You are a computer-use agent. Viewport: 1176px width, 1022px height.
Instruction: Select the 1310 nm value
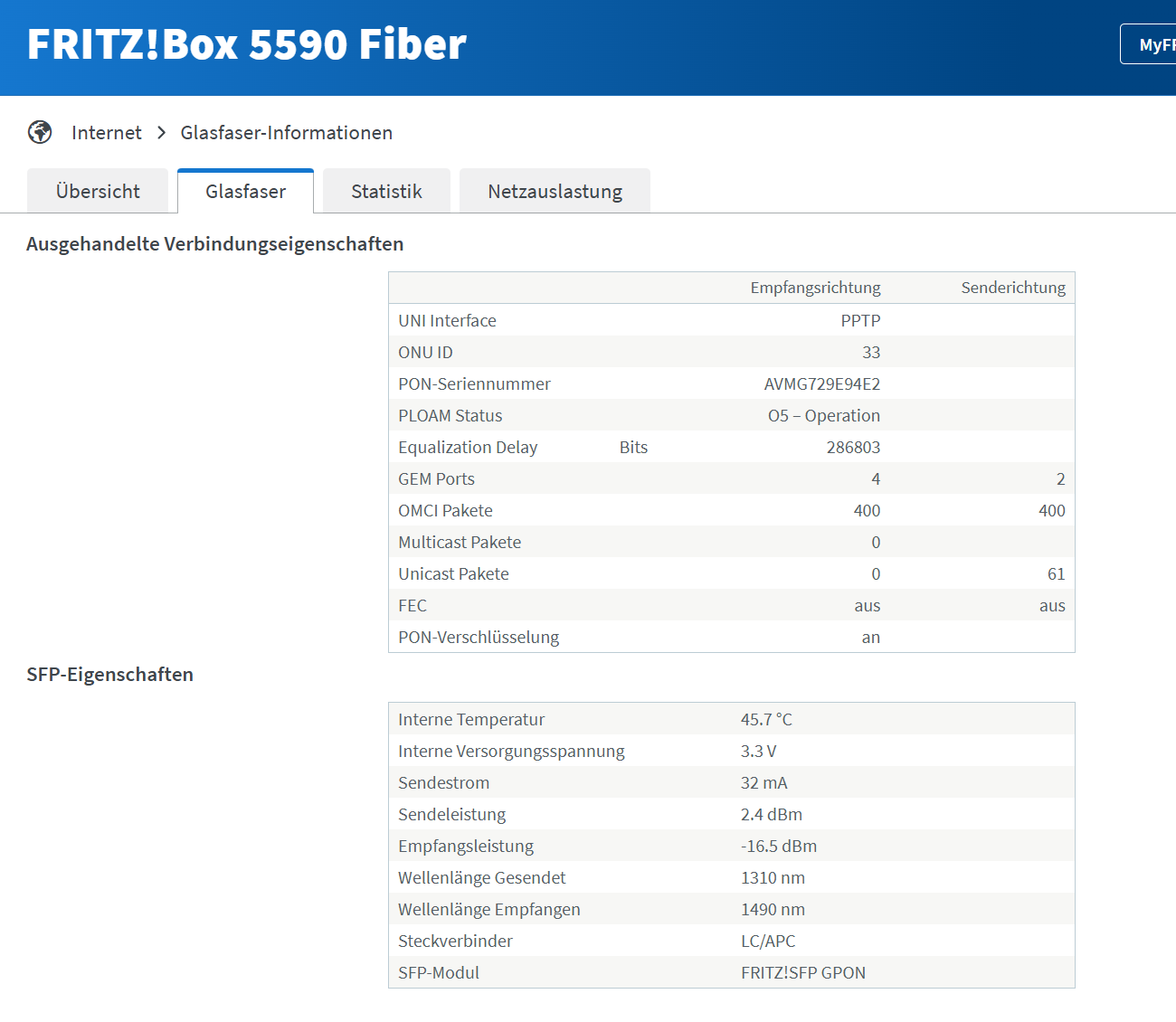pyautogui.click(x=773, y=878)
